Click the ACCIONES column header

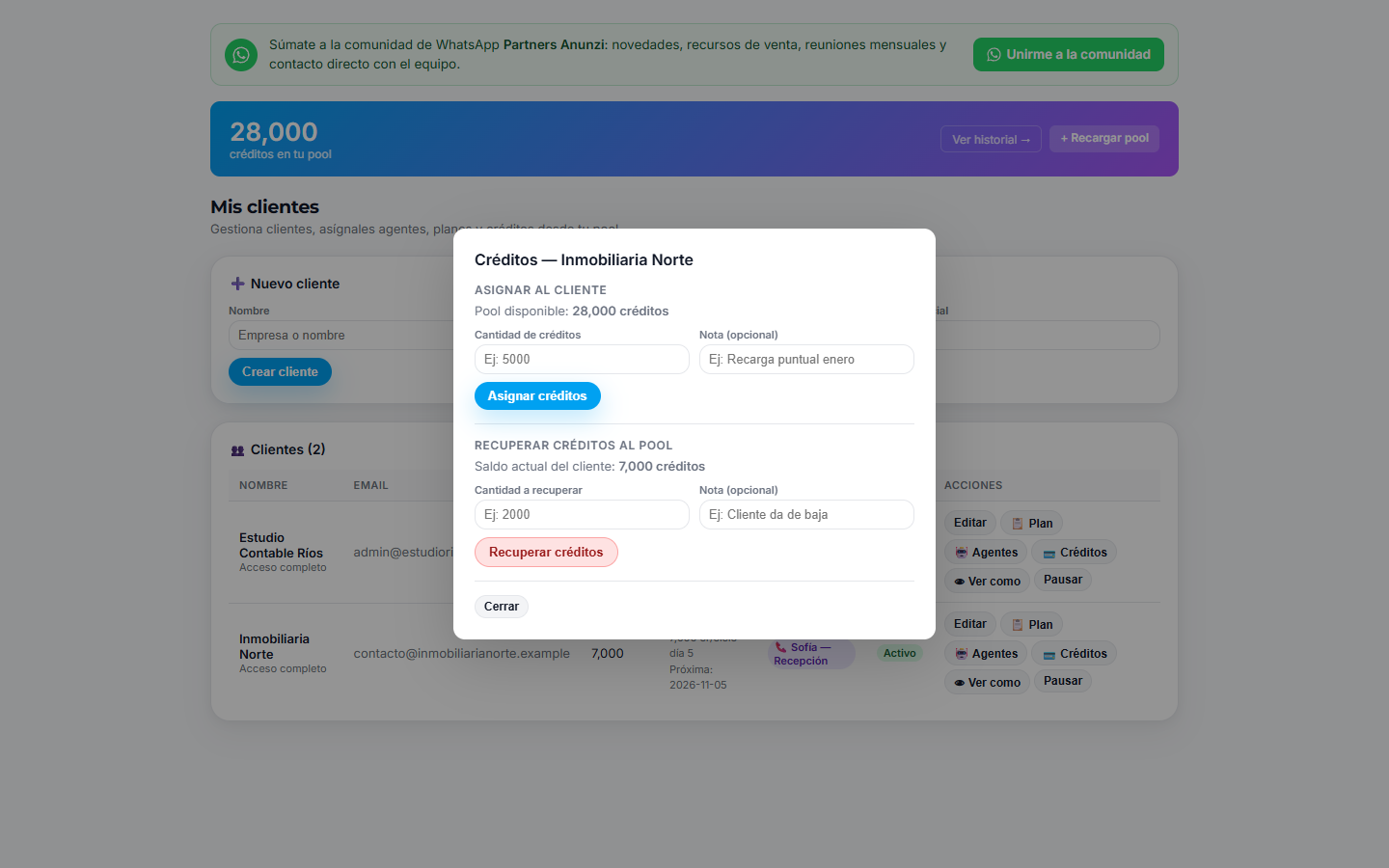click(973, 485)
